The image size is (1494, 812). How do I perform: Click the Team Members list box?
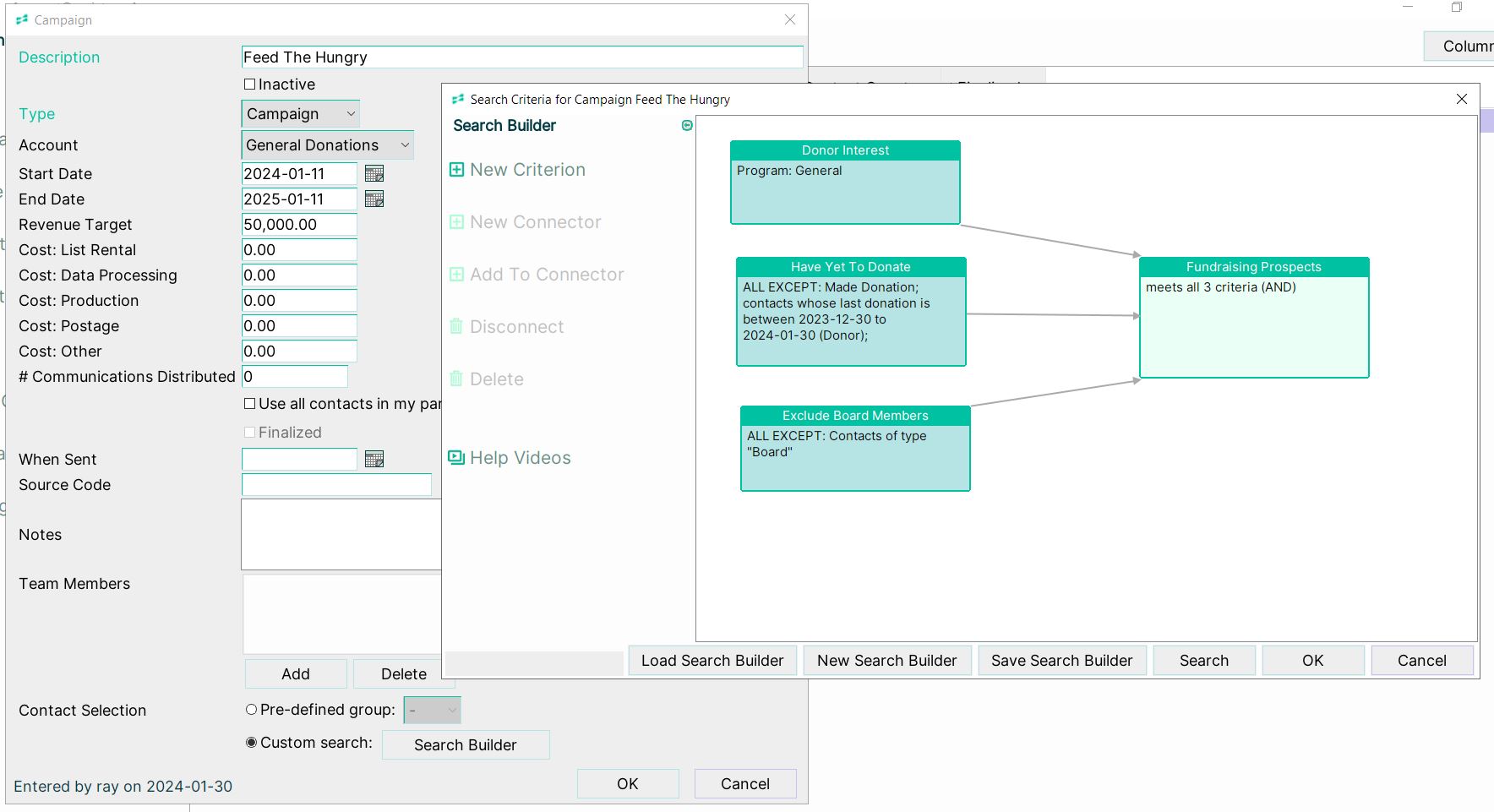342,614
